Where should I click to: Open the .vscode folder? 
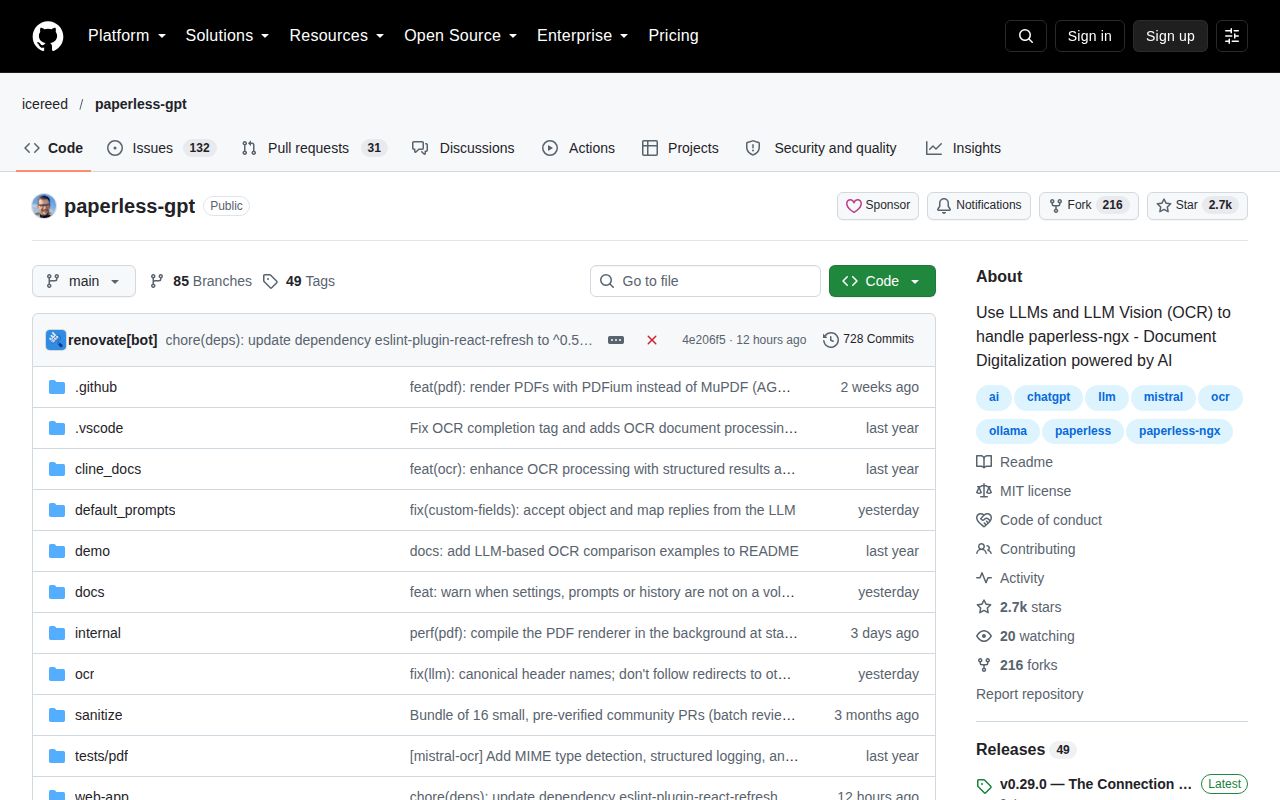click(x=99, y=428)
